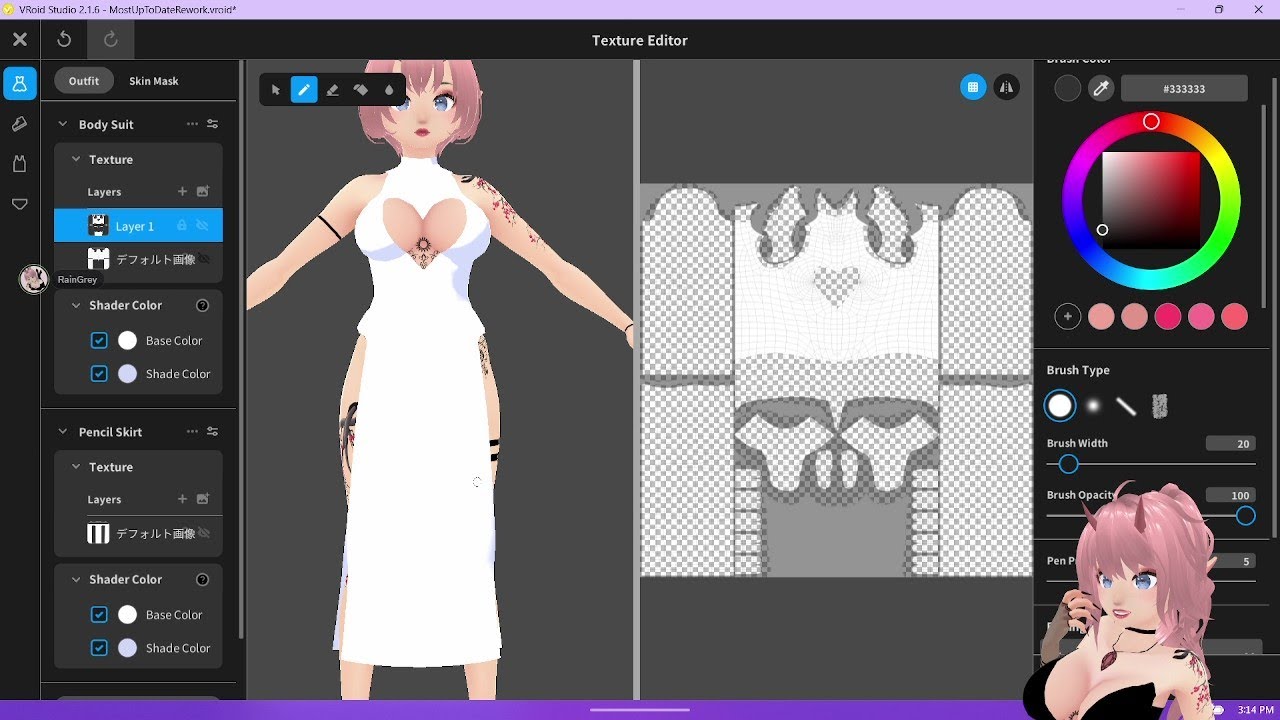Select the hard round brush type
Image resolution: width=1280 pixels, height=720 pixels.
point(1060,406)
